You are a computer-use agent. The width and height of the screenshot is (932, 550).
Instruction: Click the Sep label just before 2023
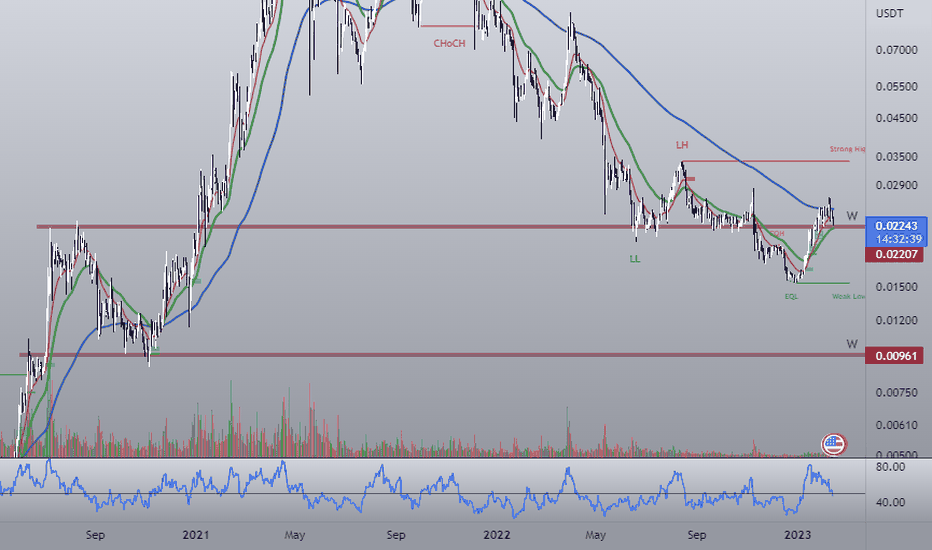point(697,535)
